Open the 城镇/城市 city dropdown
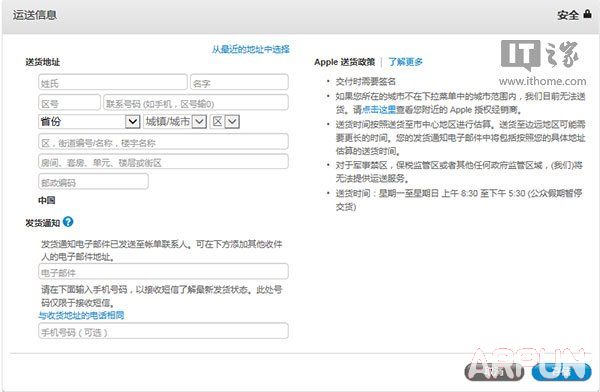 (x=175, y=122)
